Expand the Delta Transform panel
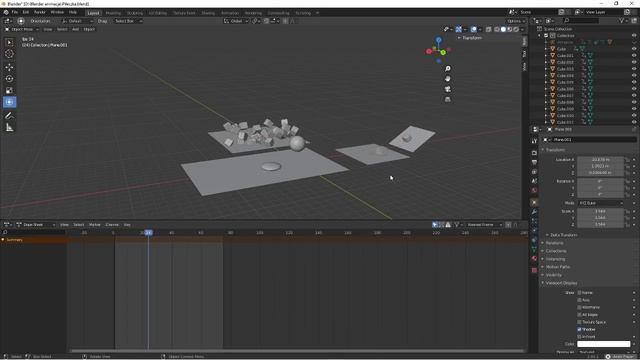This screenshot has height=360, width=640. (563, 235)
